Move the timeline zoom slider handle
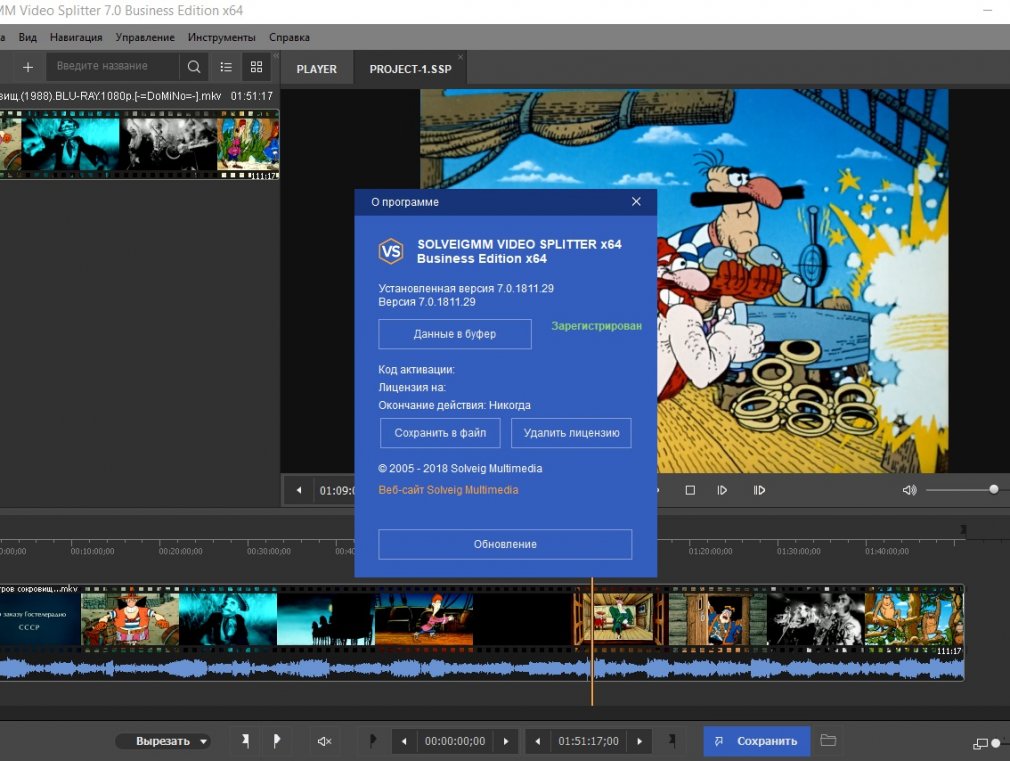 [x=996, y=744]
